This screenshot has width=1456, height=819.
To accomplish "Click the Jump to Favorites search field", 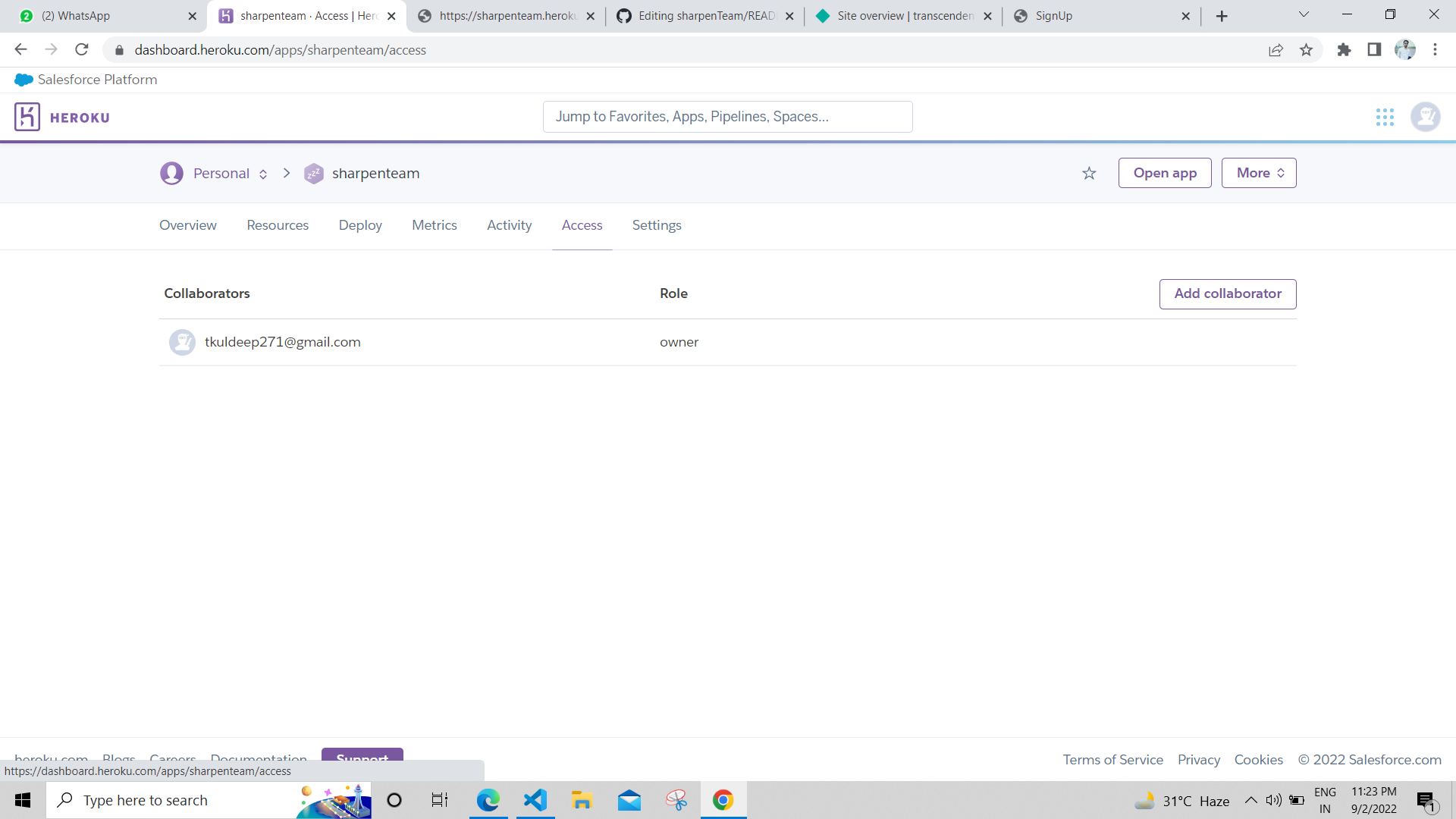I will 727,116.
